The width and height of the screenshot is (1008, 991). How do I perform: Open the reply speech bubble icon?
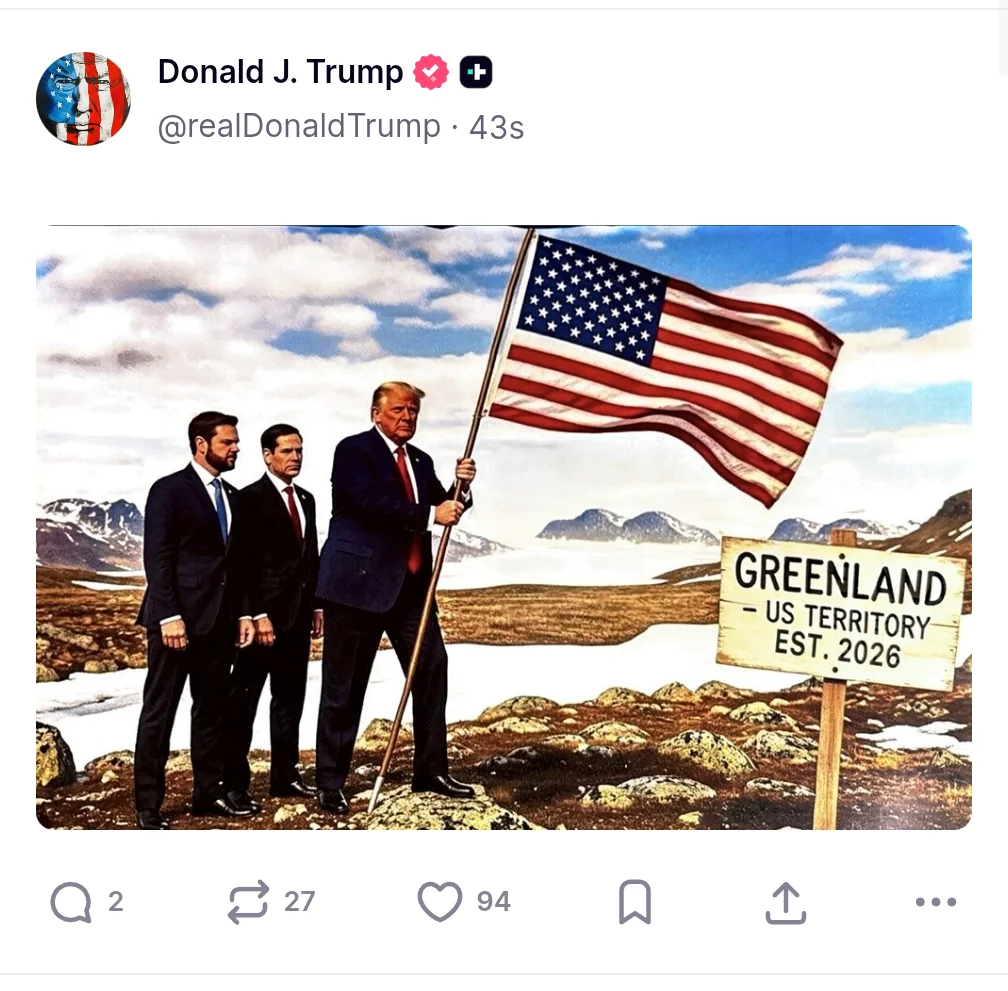(x=71, y=902)
